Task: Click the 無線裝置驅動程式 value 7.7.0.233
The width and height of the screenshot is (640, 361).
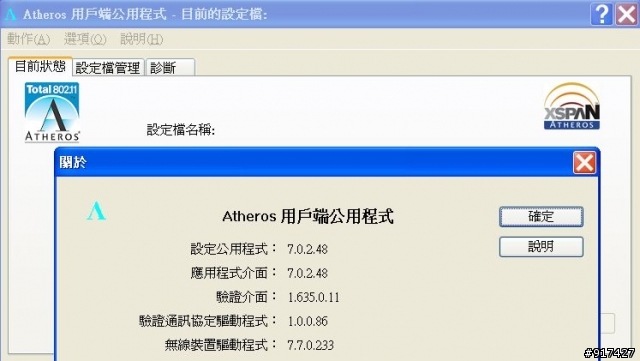Action: (310, 345)
